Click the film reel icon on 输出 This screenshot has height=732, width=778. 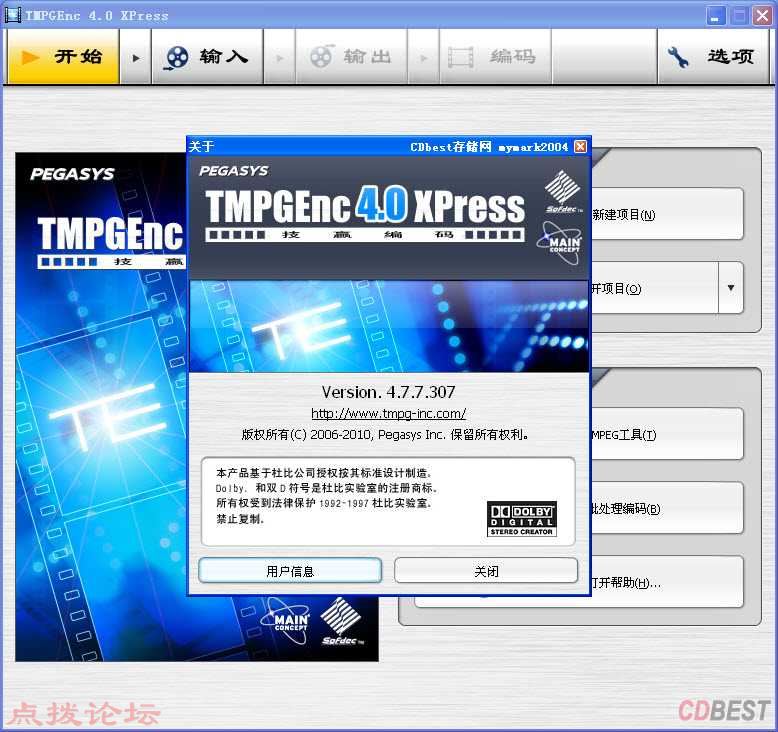click(x=322, y=56)
